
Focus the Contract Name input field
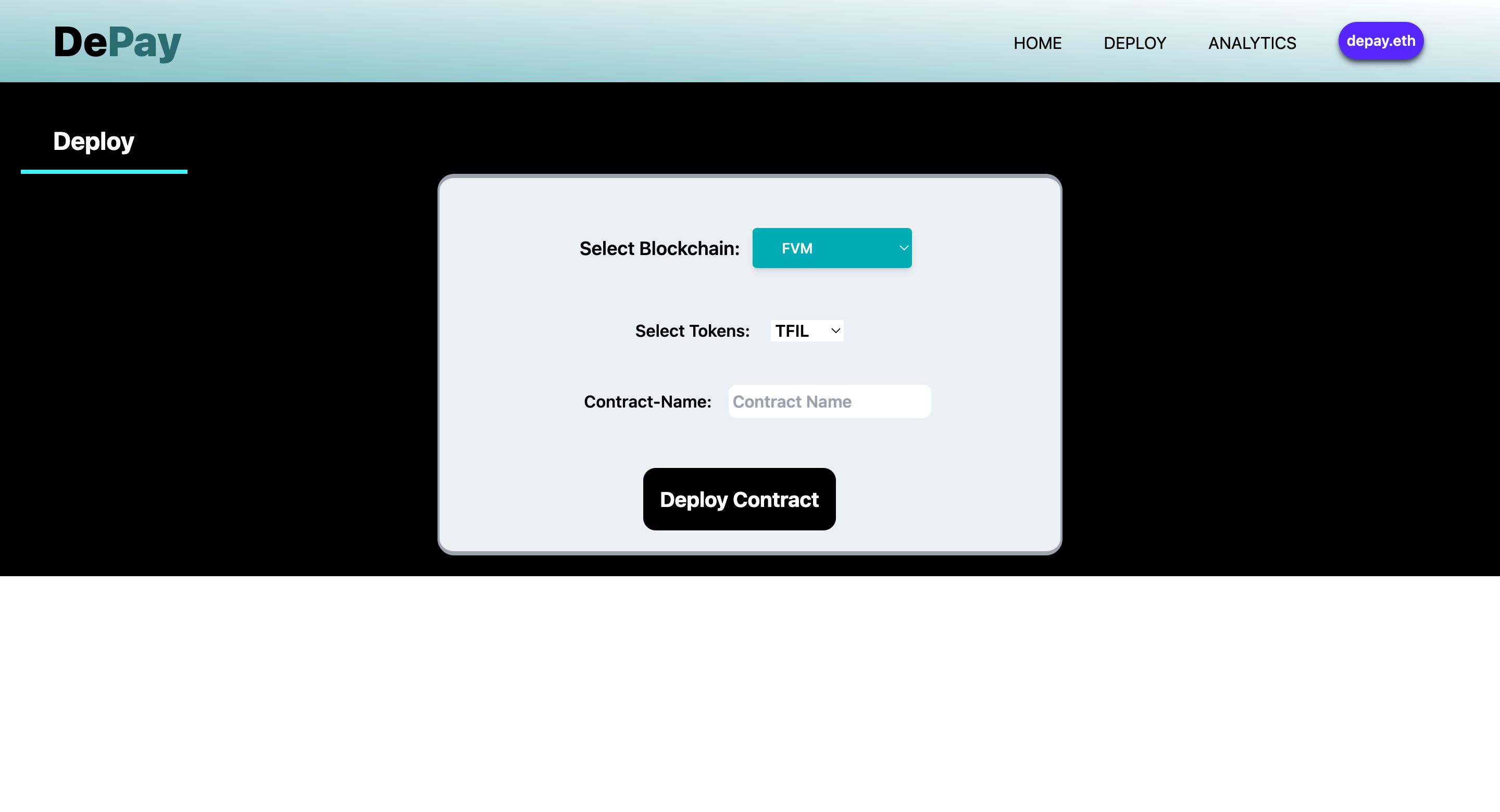(x=829, y=401)
